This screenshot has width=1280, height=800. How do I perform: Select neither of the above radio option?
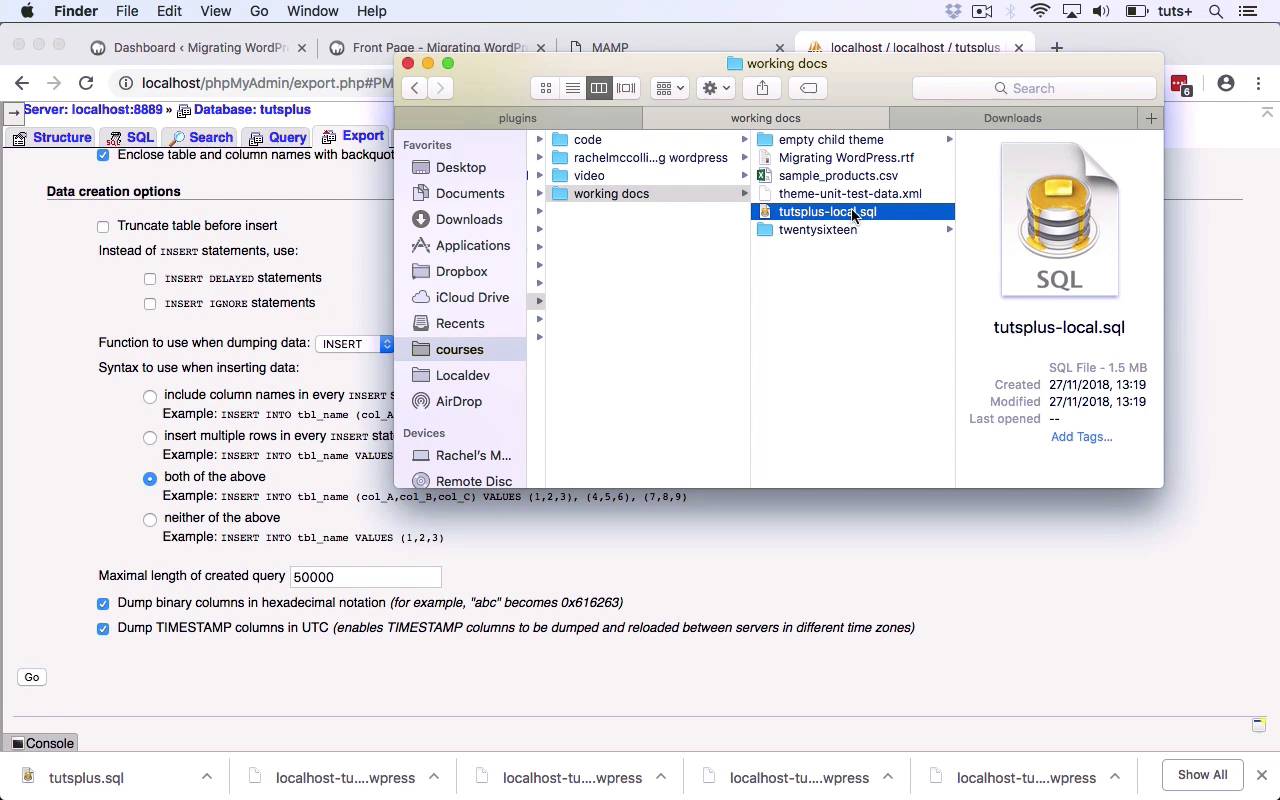(x=150, y=520)
